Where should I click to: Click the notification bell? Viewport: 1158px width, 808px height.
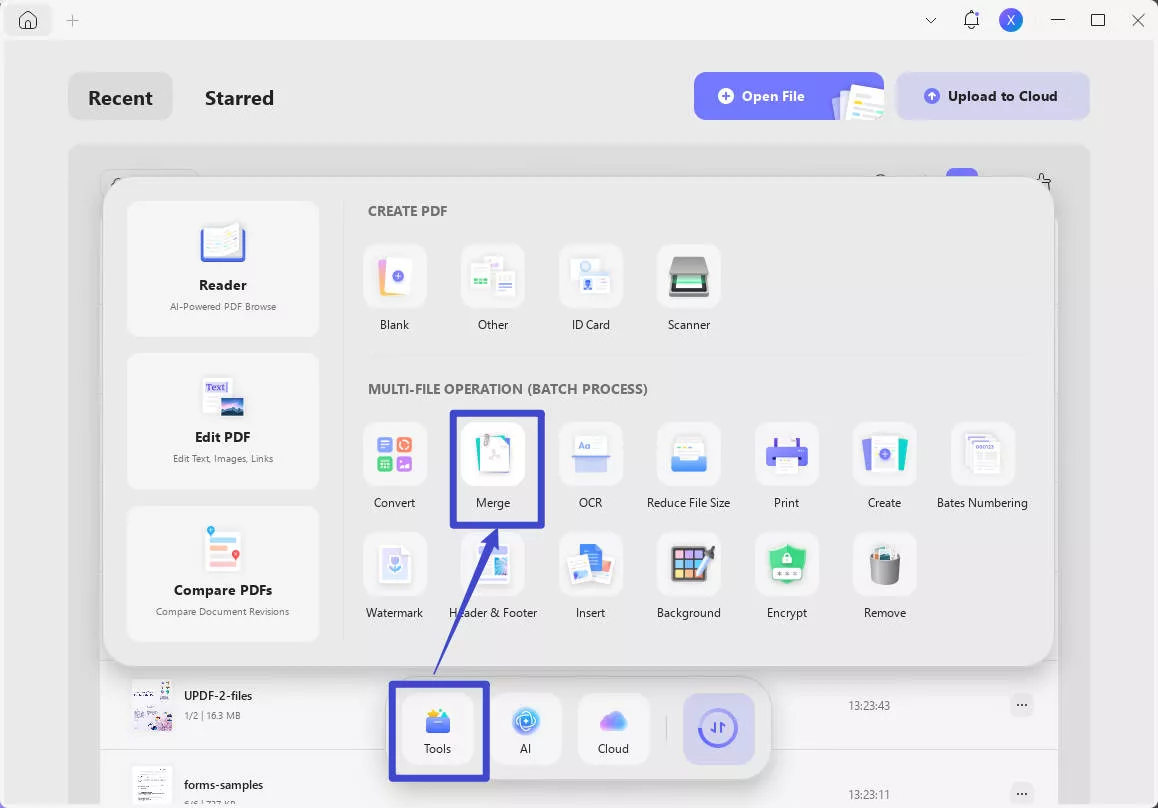[x=970, y=19]
